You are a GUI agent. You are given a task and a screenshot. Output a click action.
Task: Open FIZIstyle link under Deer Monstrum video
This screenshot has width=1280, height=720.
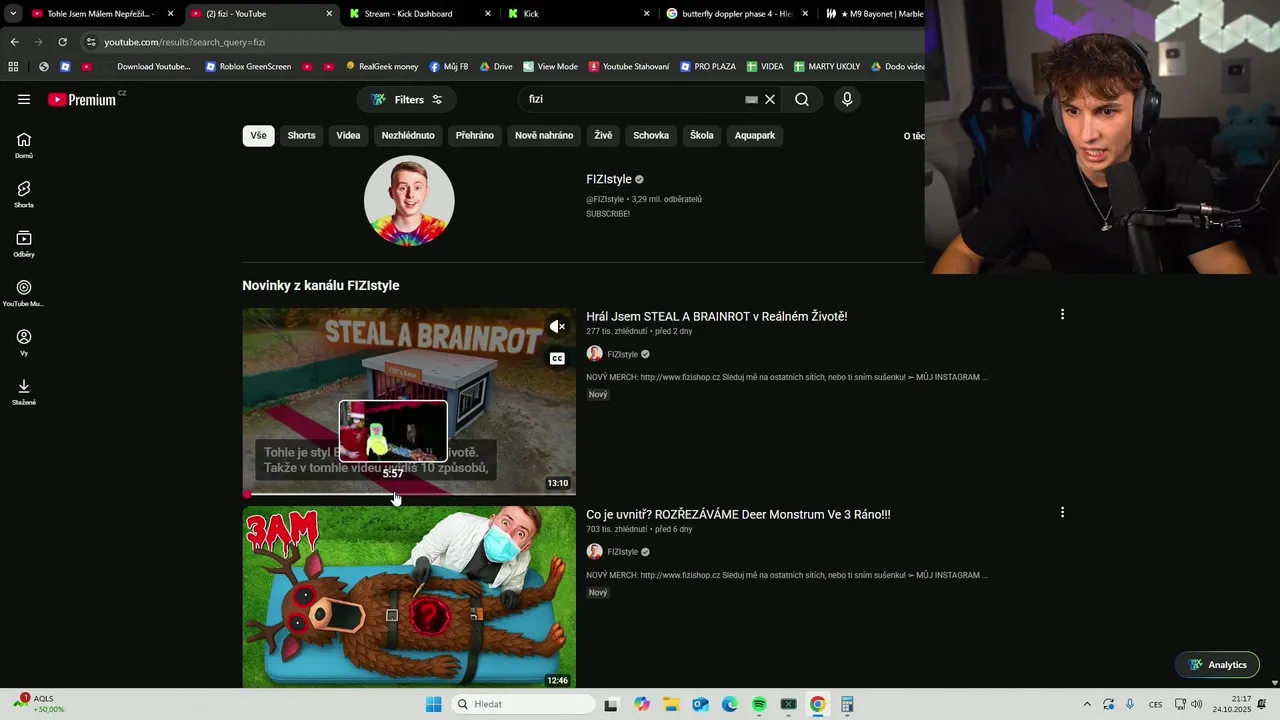(x=622, y=552)
